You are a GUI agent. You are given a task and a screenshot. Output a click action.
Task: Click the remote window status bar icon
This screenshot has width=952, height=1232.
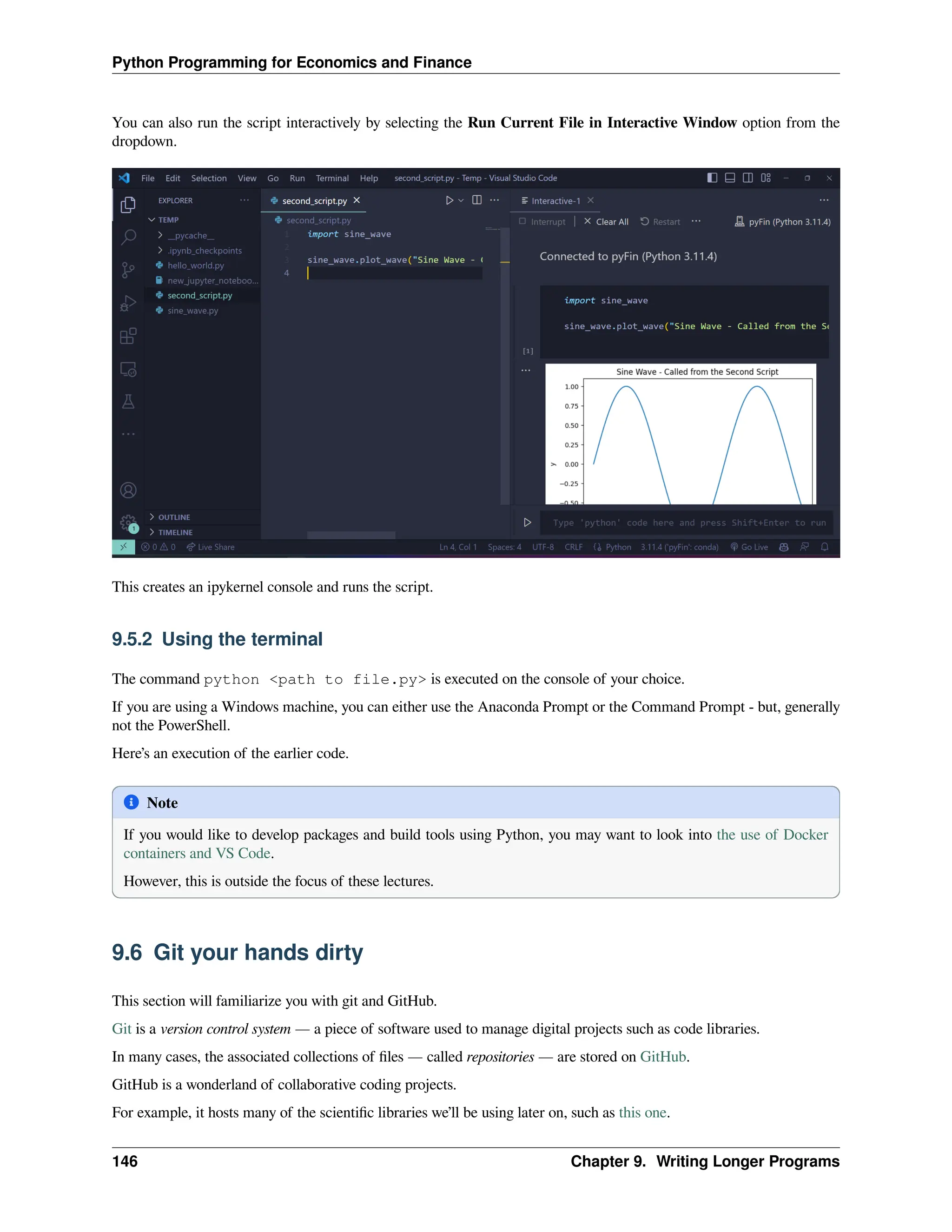[124, 547]
